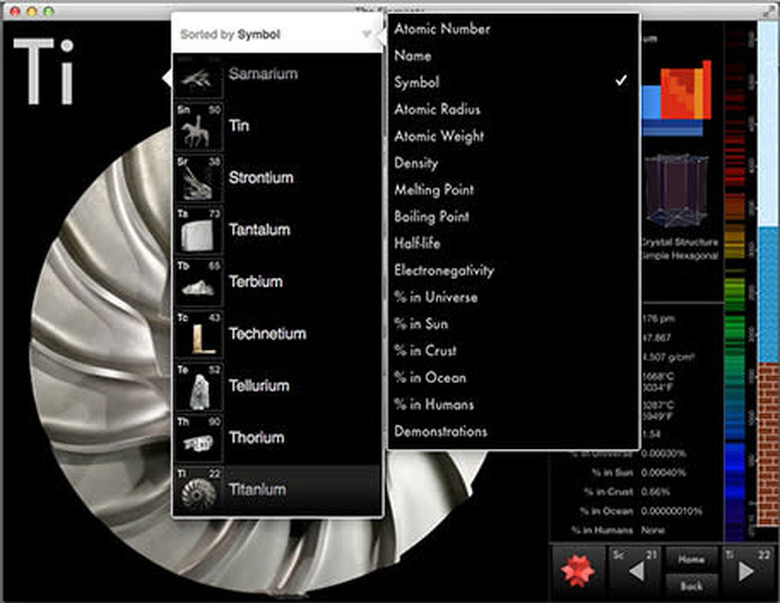This screenshot has width=780, height=603.
Task: Click the Terbium sample thumbnail
Action: [x=198, y=283]
